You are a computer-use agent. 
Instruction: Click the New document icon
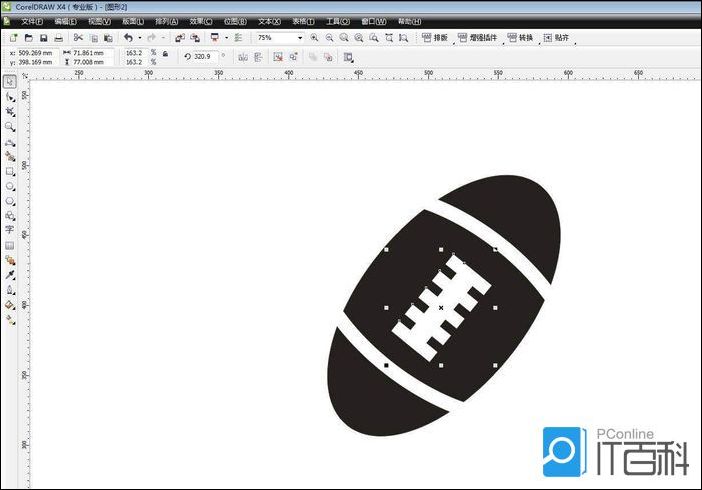point(13,38)
